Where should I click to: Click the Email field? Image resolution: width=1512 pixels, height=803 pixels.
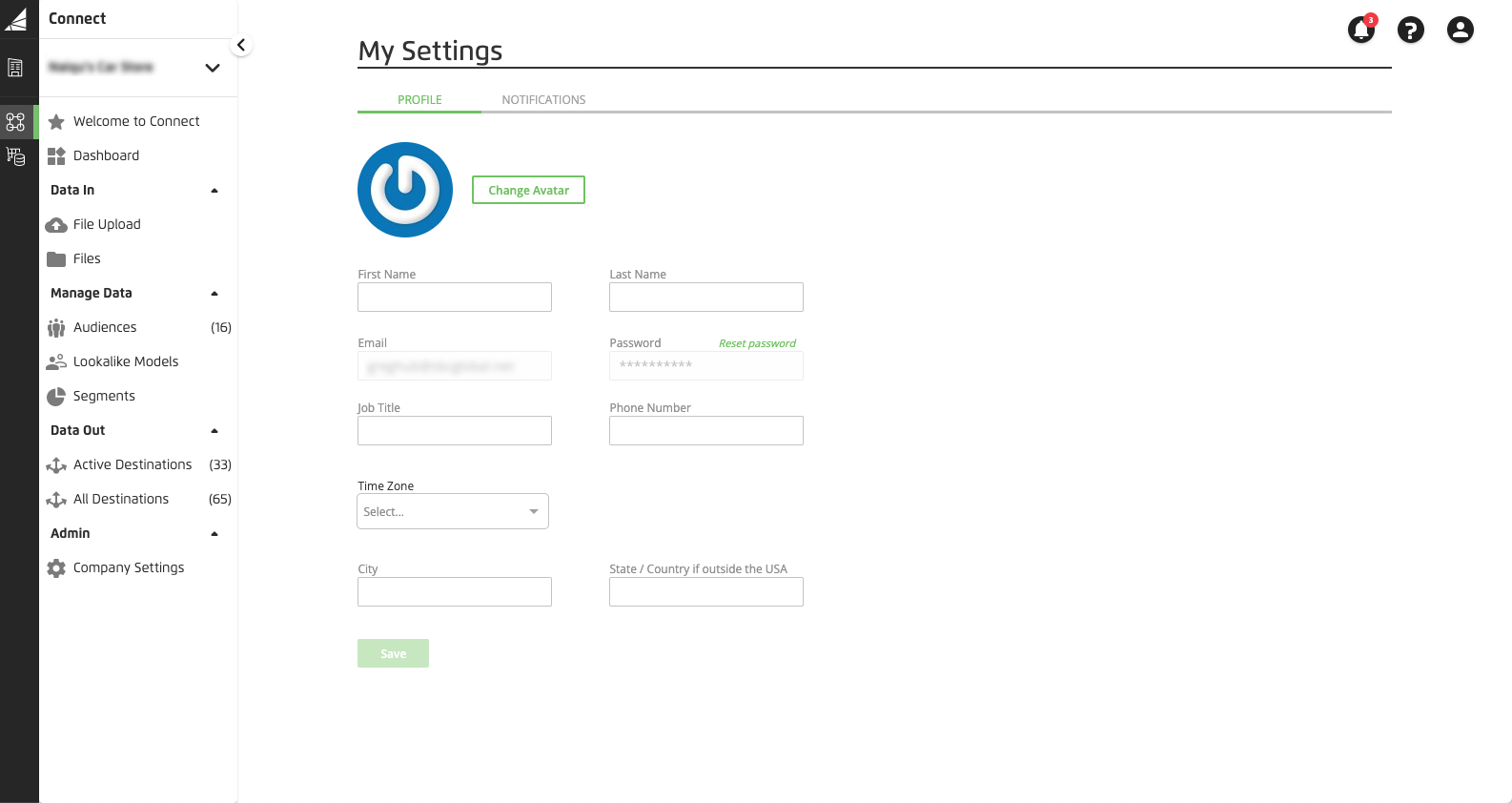tap(455, 365)
